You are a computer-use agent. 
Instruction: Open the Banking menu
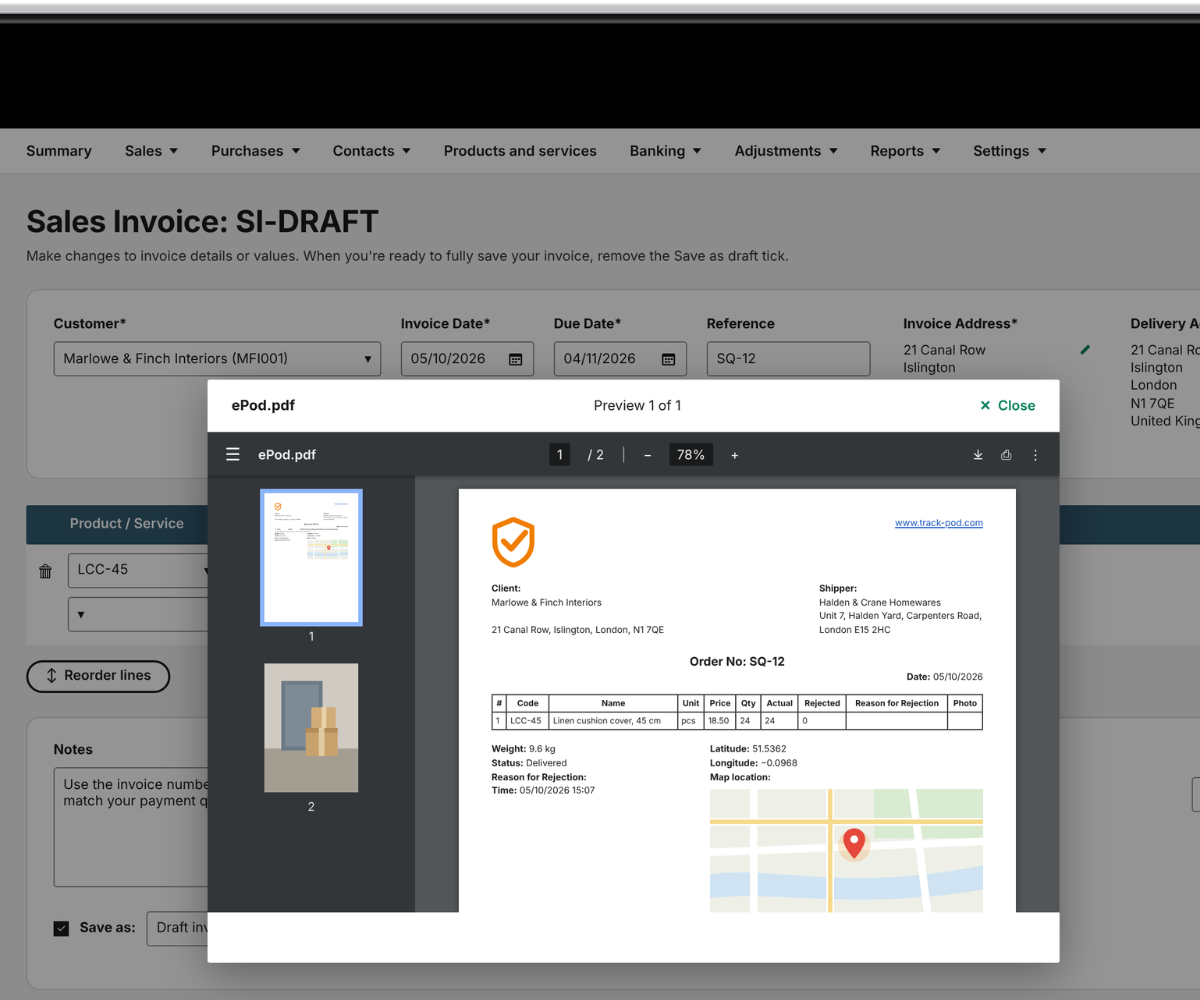point(665,151)
